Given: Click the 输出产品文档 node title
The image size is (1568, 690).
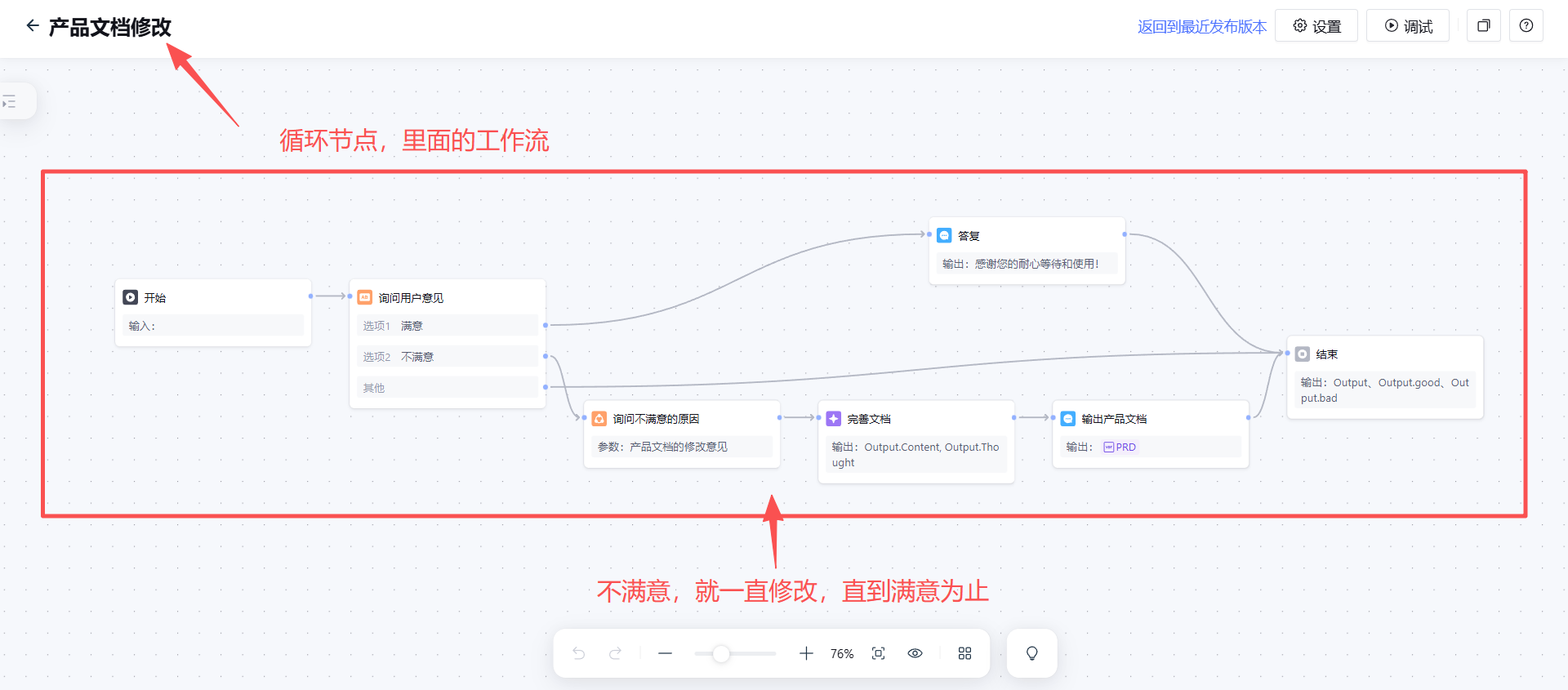Looking at the screenshot, I should click(x=1114, y=419).
